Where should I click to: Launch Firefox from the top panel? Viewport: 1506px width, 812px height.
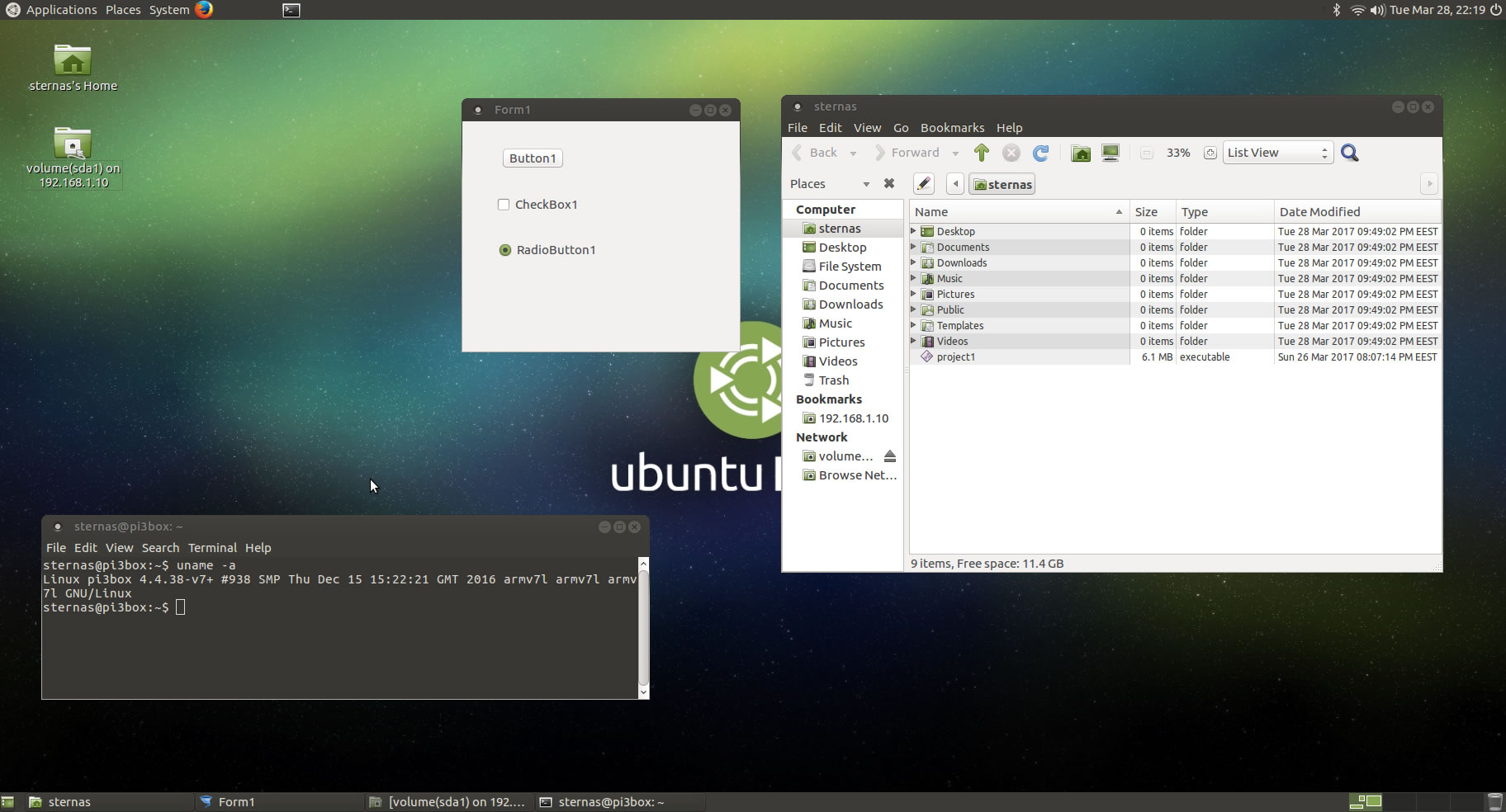pyautogui.click(x=204, y=10)
